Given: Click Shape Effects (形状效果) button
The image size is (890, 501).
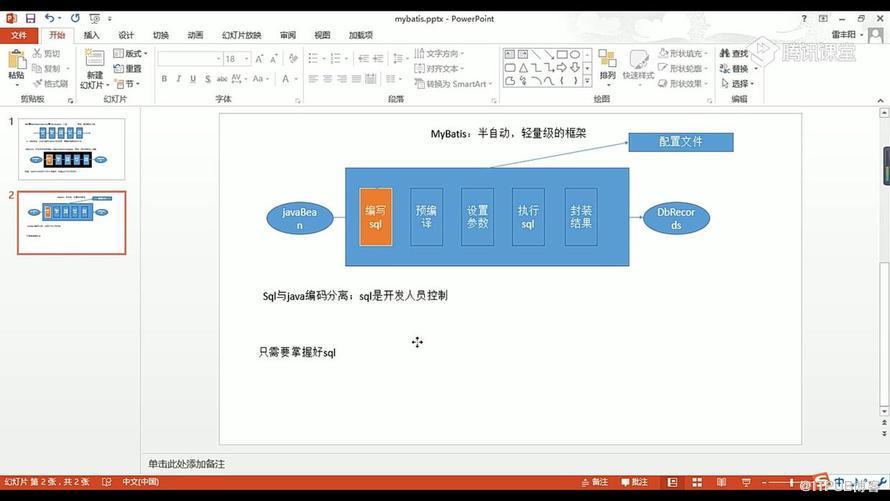Looking at the screenshot, I should 683,84.
